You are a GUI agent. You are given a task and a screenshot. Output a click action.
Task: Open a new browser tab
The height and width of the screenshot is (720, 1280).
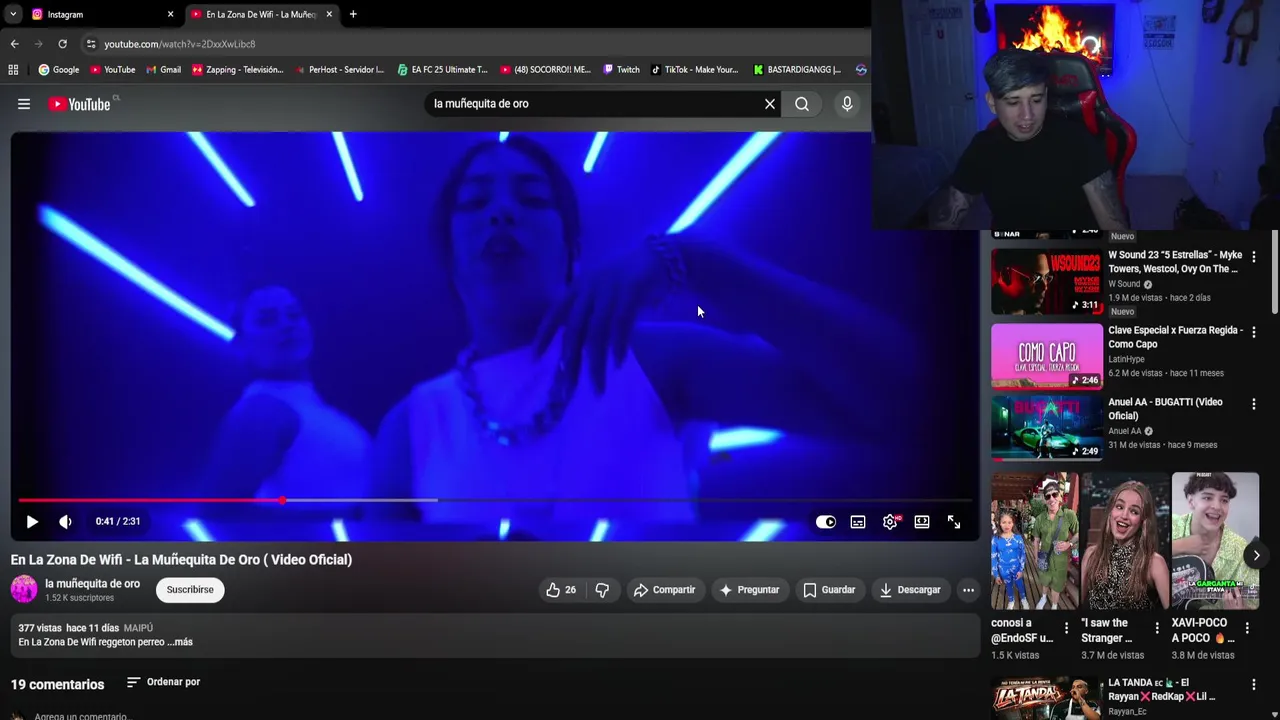tap(353, 14)
